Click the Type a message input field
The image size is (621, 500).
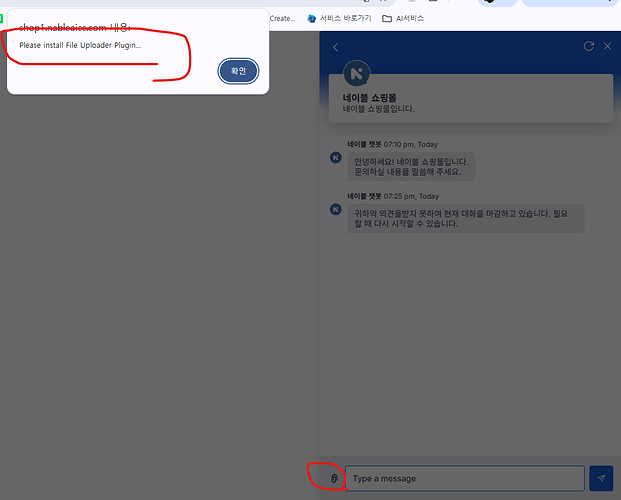[465, 478]
